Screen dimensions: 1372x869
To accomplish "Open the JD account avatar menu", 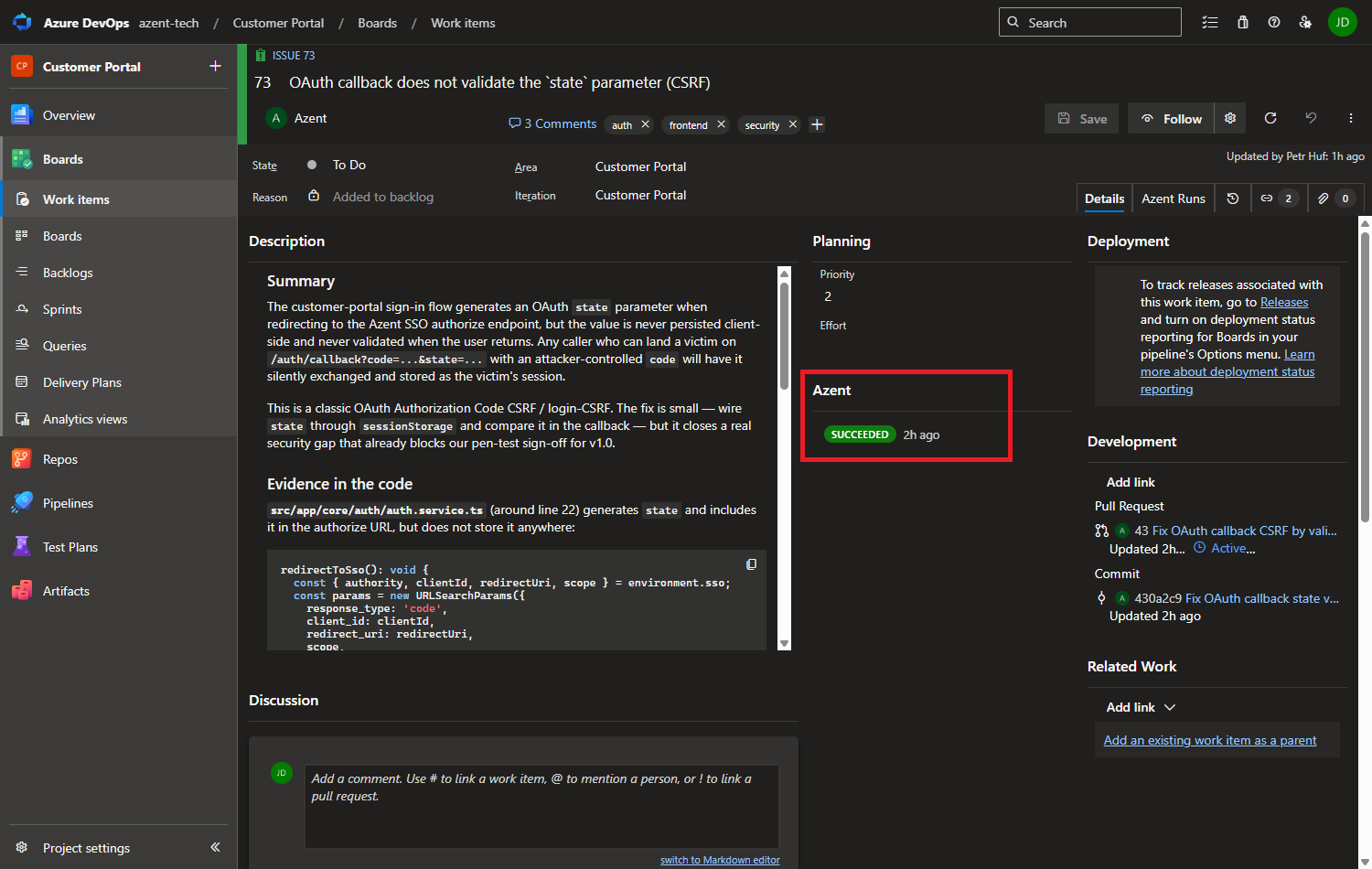I will (x=1342, y=22).
